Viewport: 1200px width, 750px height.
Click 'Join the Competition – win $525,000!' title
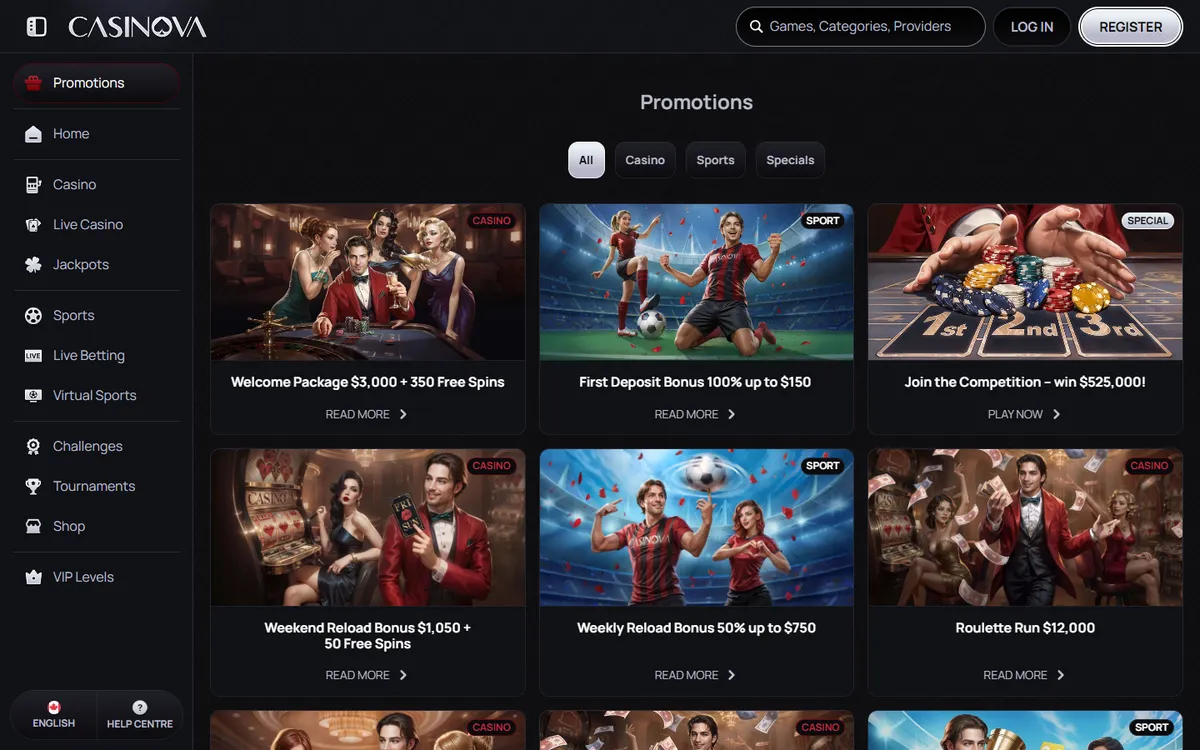pyautogui.click(x=1025, y=382)
